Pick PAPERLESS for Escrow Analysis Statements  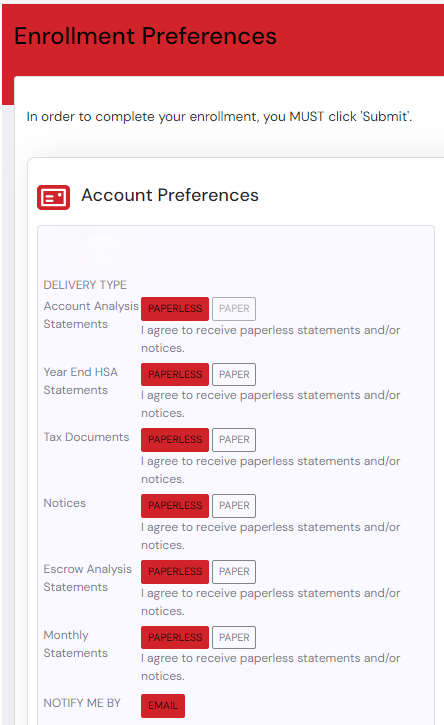[175, 571]
